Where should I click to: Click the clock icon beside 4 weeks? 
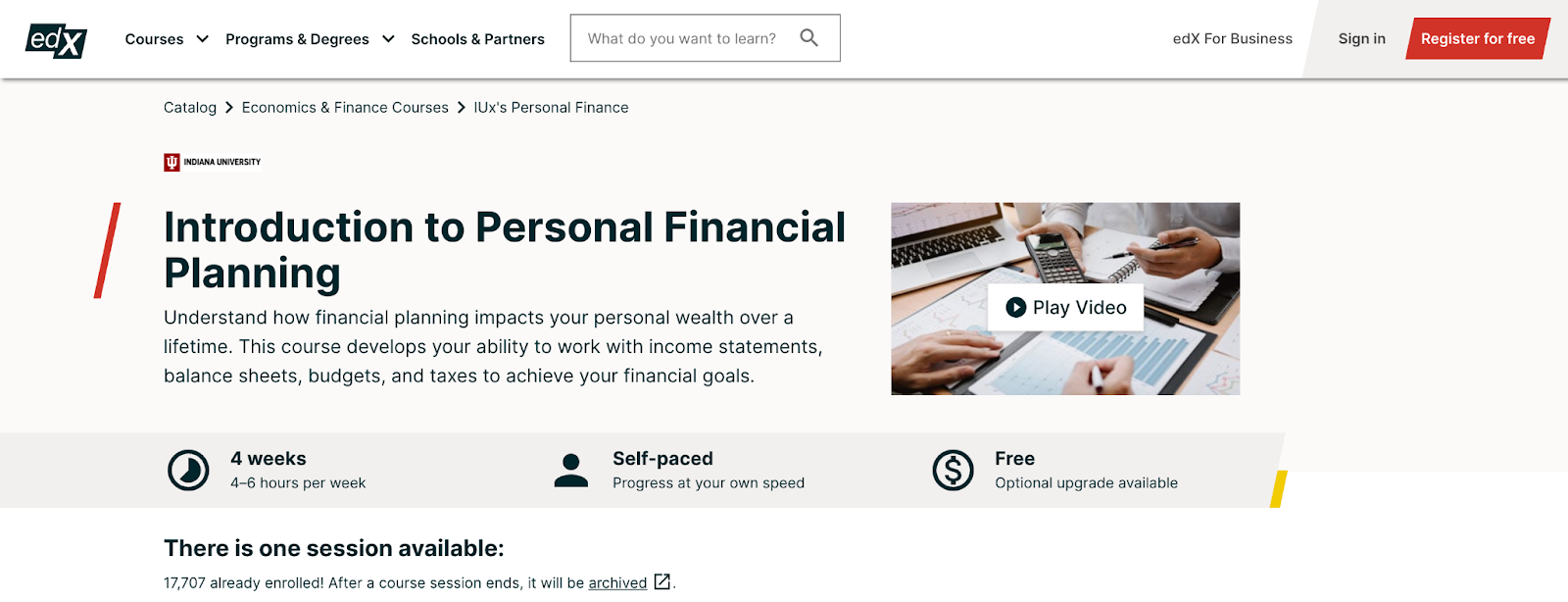(188, 471)
